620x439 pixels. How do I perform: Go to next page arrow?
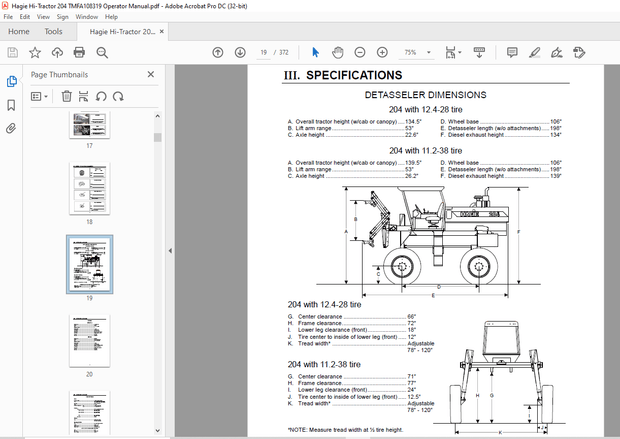[240, 52]
